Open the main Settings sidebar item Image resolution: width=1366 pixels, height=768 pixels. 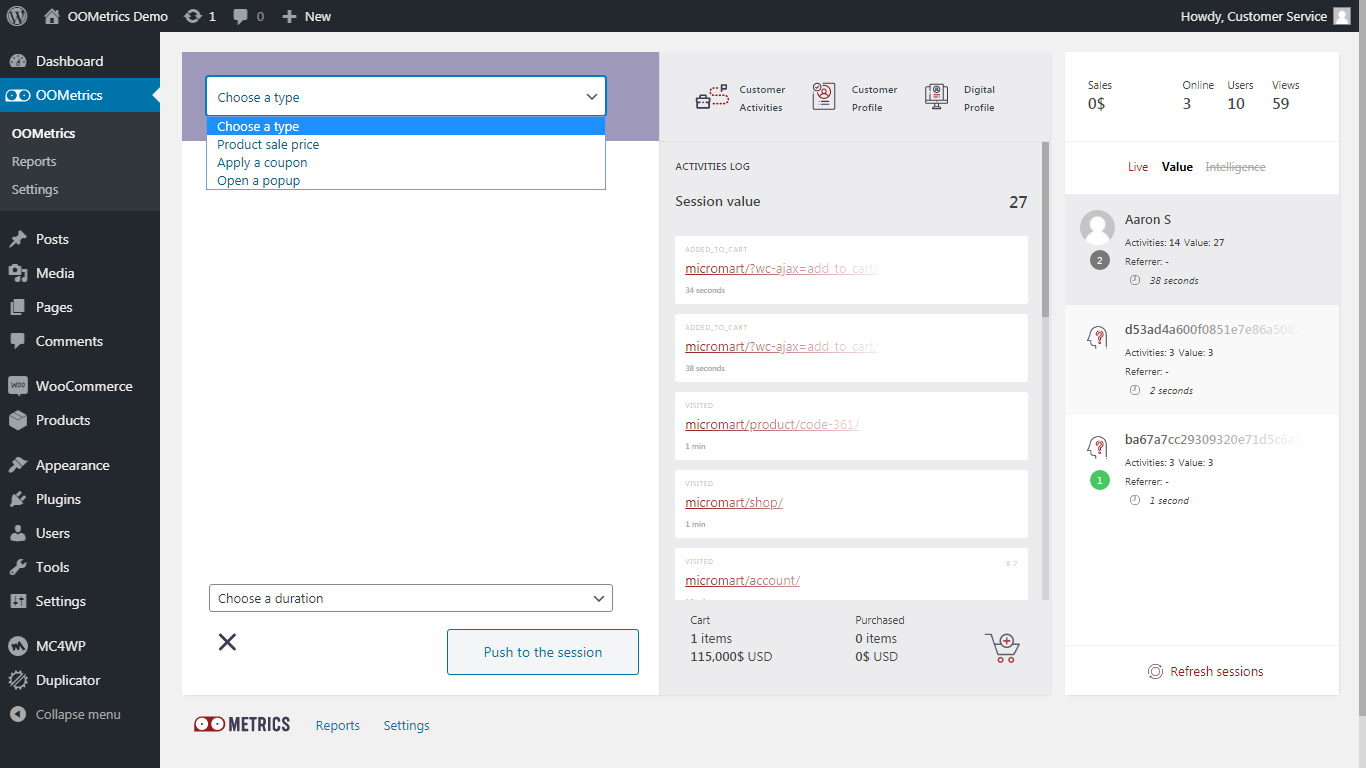(x=80, y=601)
